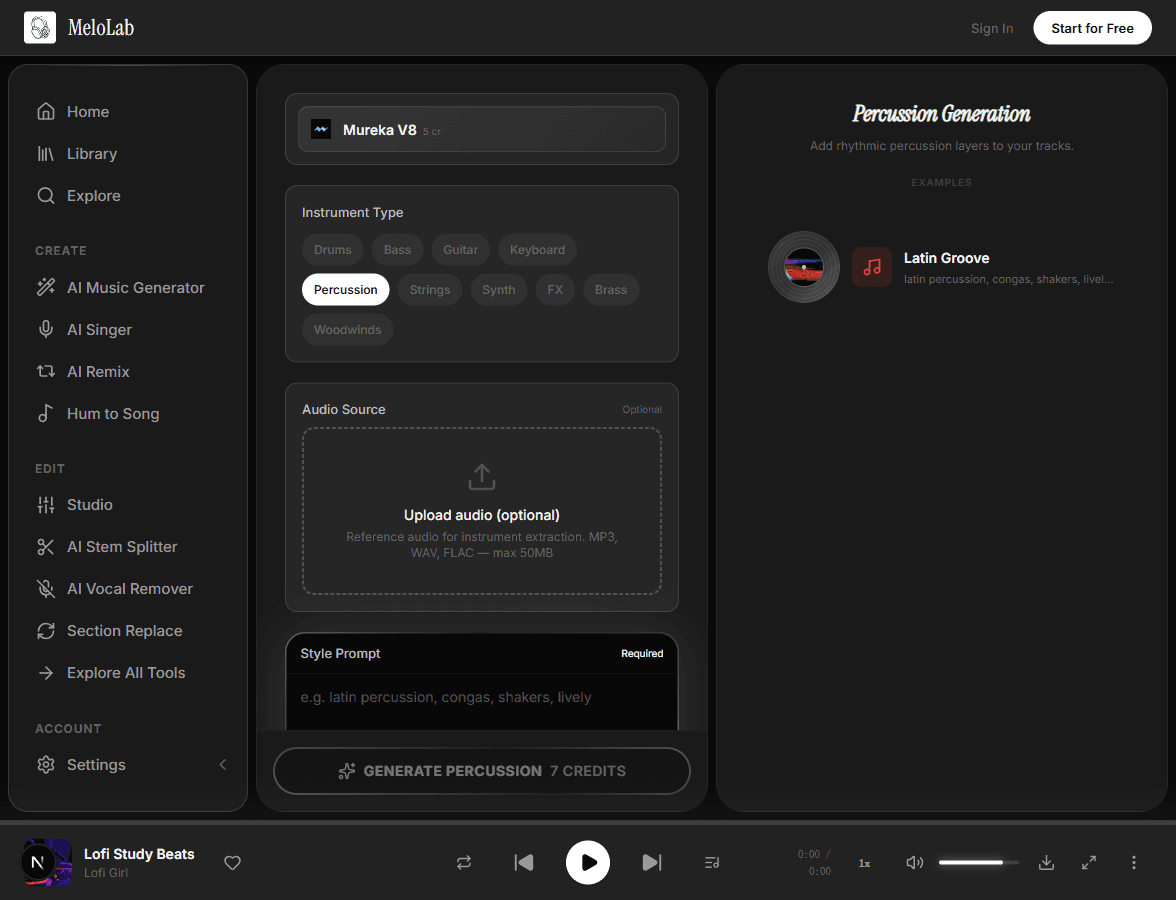Click the red music note icon
Screen dimensions: 1176x900
[x=872, y=267]
